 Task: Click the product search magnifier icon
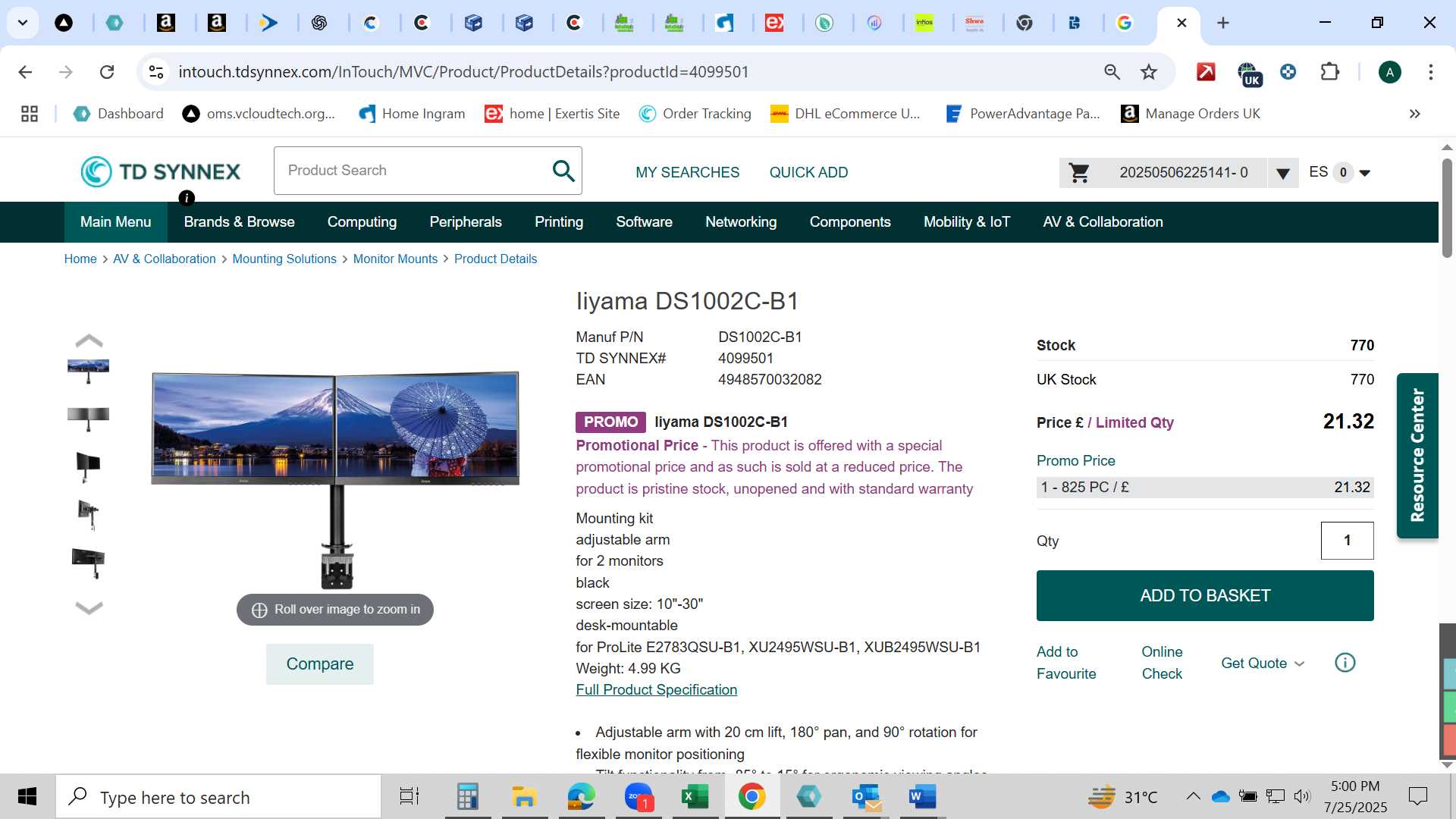tap(563, 171)
